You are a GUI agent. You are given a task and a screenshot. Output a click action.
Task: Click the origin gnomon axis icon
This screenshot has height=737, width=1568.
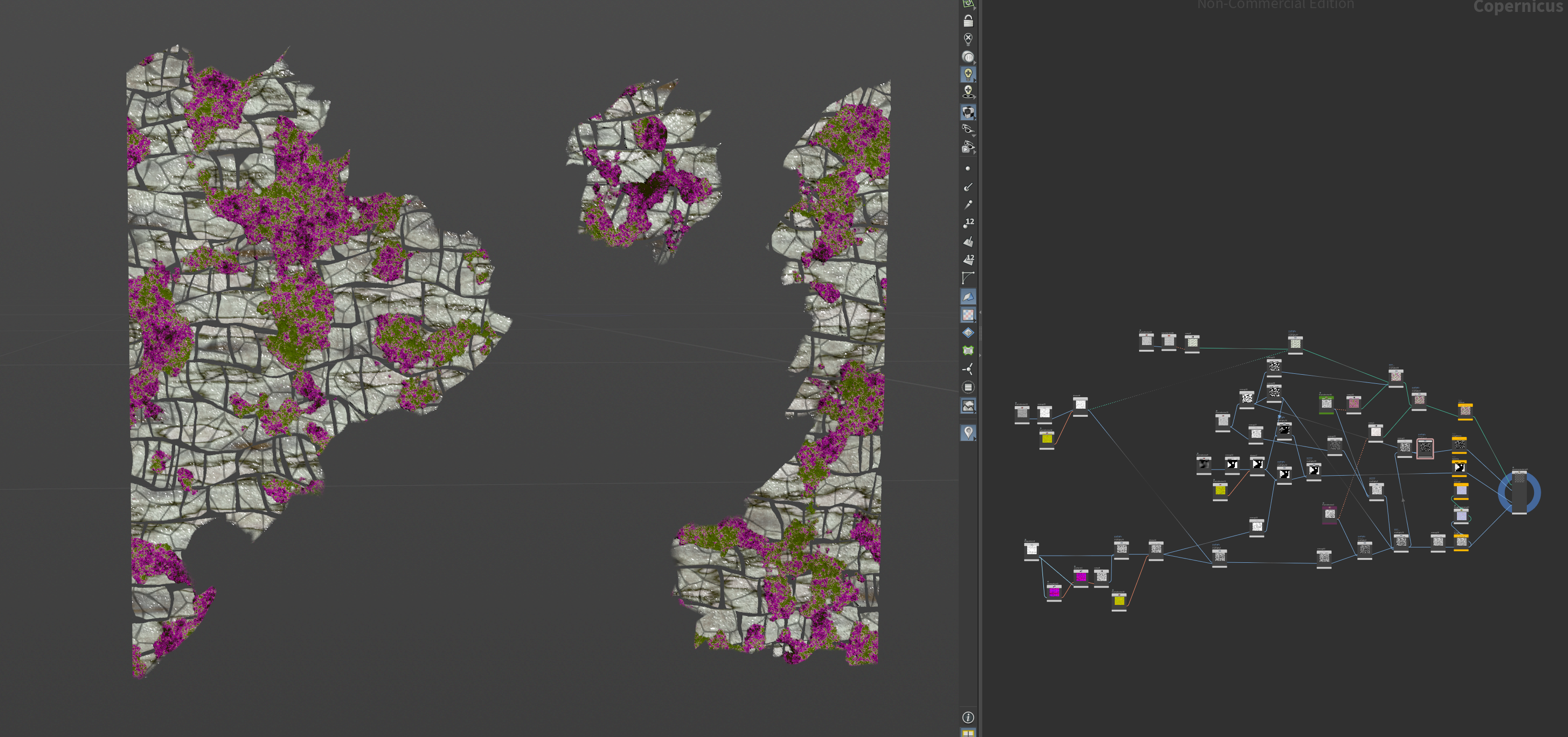pos(968,369)
